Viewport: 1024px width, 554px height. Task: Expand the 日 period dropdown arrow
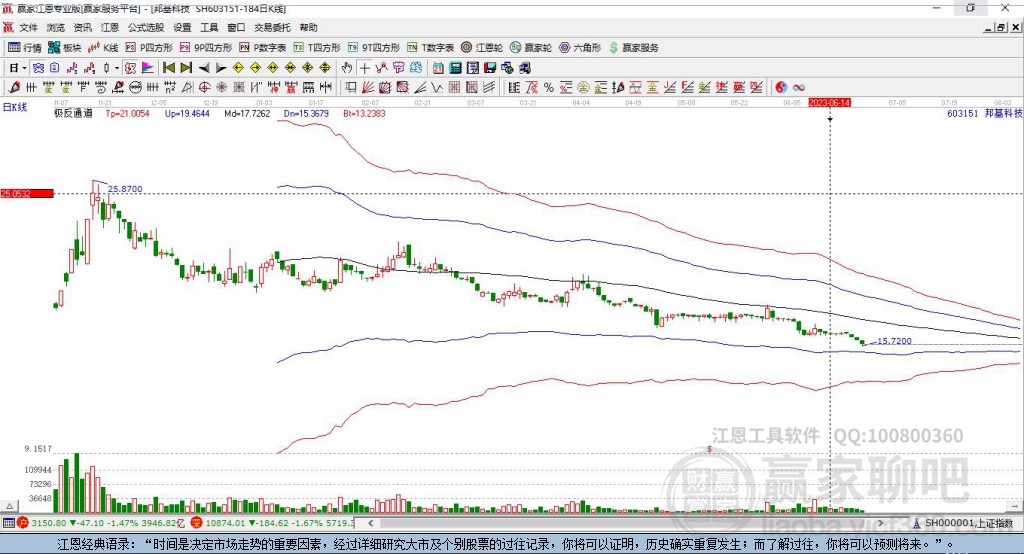[x=24, y=68]
